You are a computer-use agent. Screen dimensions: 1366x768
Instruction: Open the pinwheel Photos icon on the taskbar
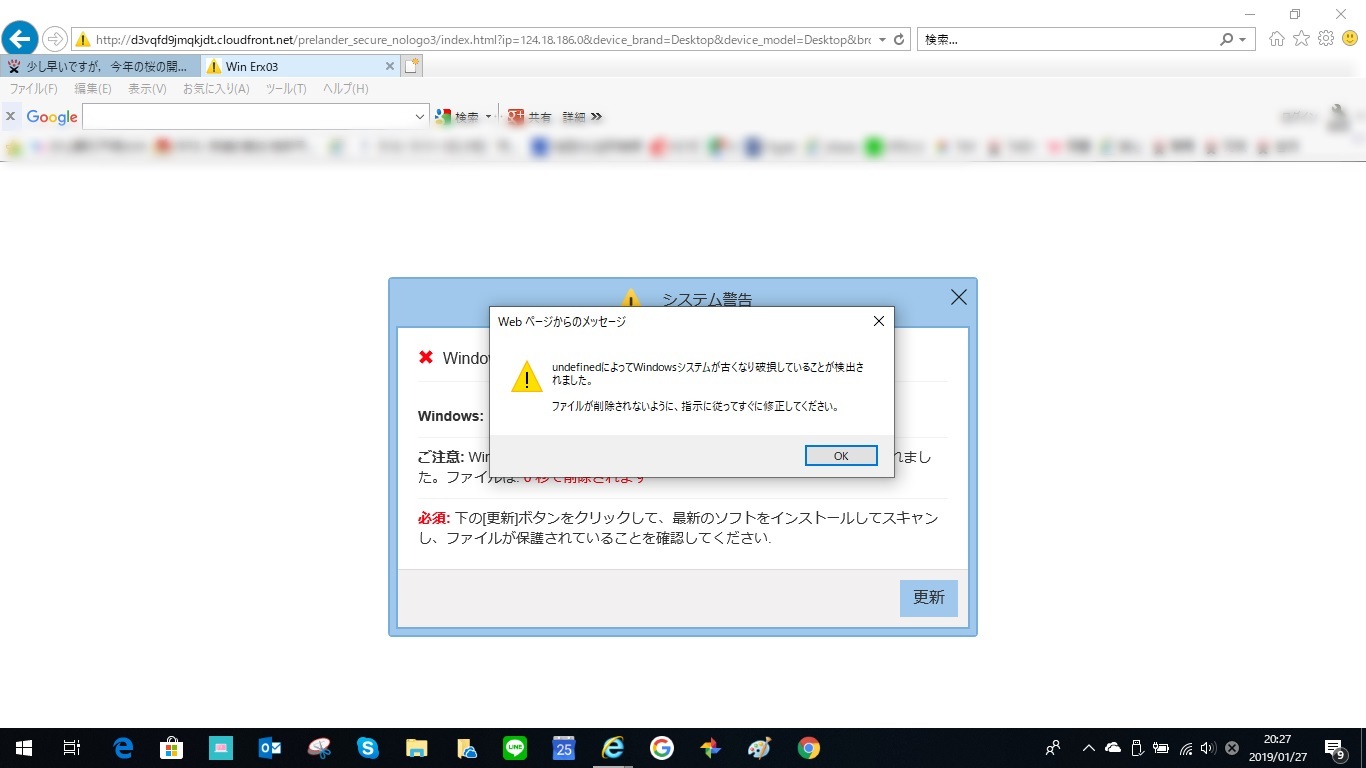point(710,748)
